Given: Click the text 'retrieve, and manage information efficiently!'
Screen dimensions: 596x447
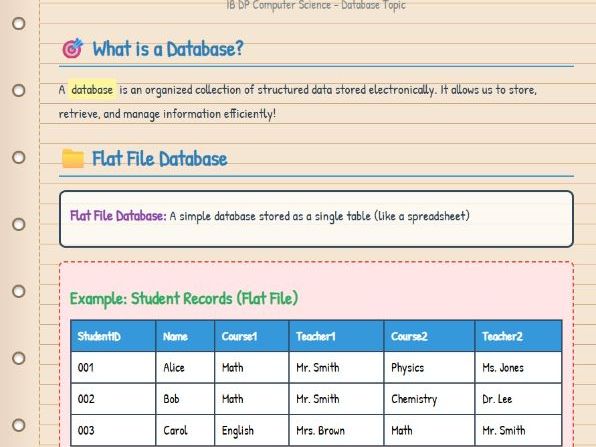Looking at the screenshot, I should [x=167, y=114].
